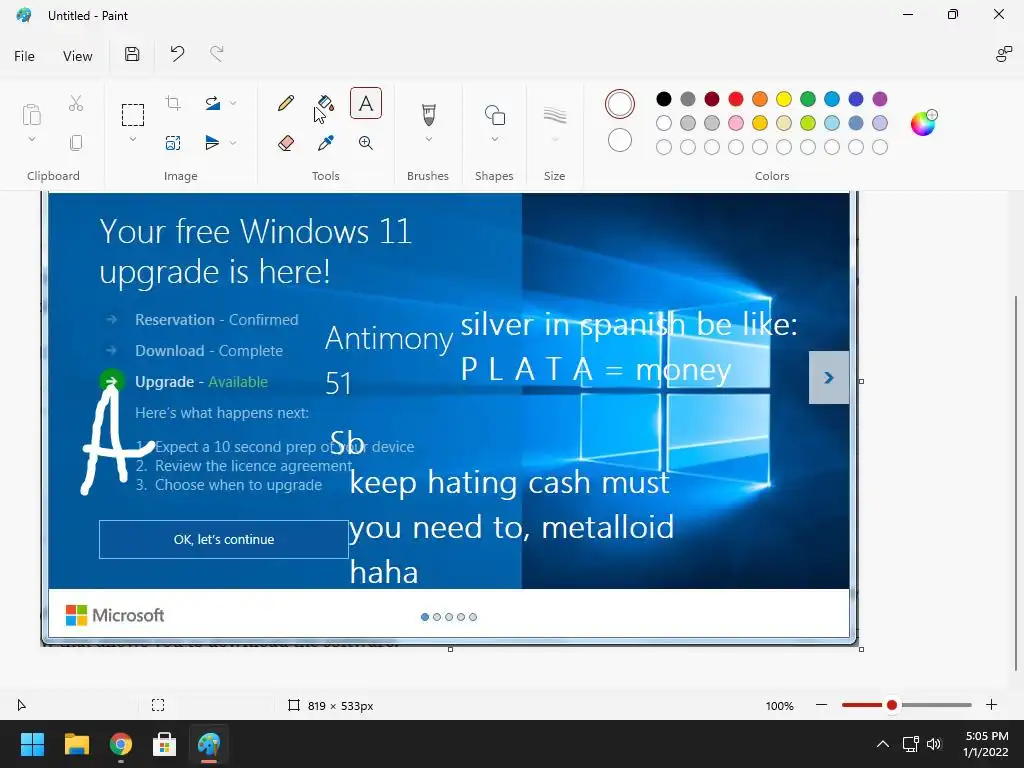The height and width of the screenshot is (768, 1024).
Task: Click the Redo arrow
Action: (216, 54)
